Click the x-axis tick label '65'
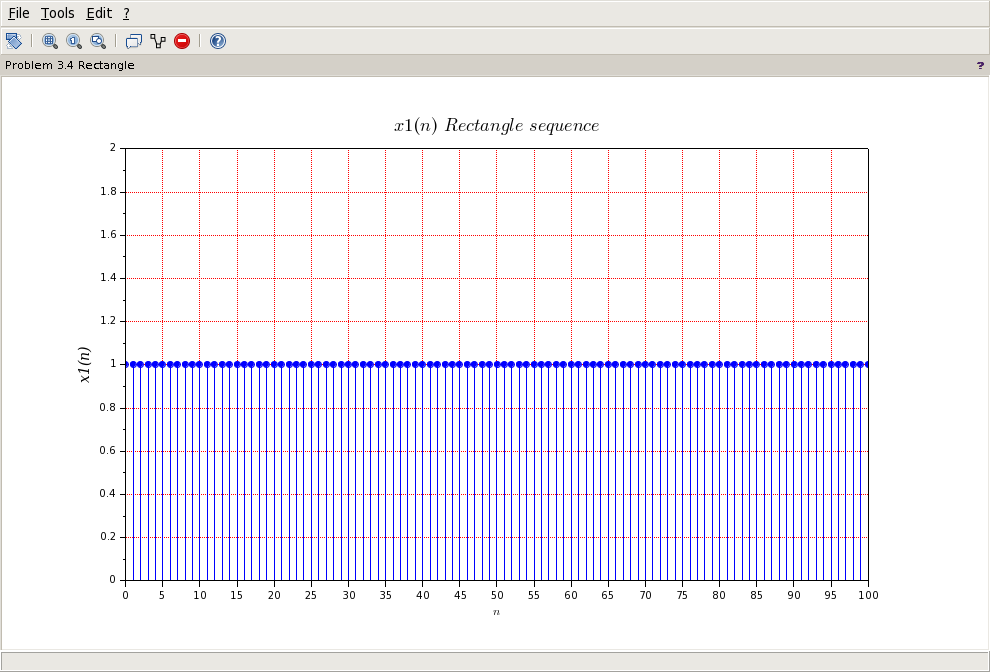This screenshot has height=672, width=990. coord(608,595)
